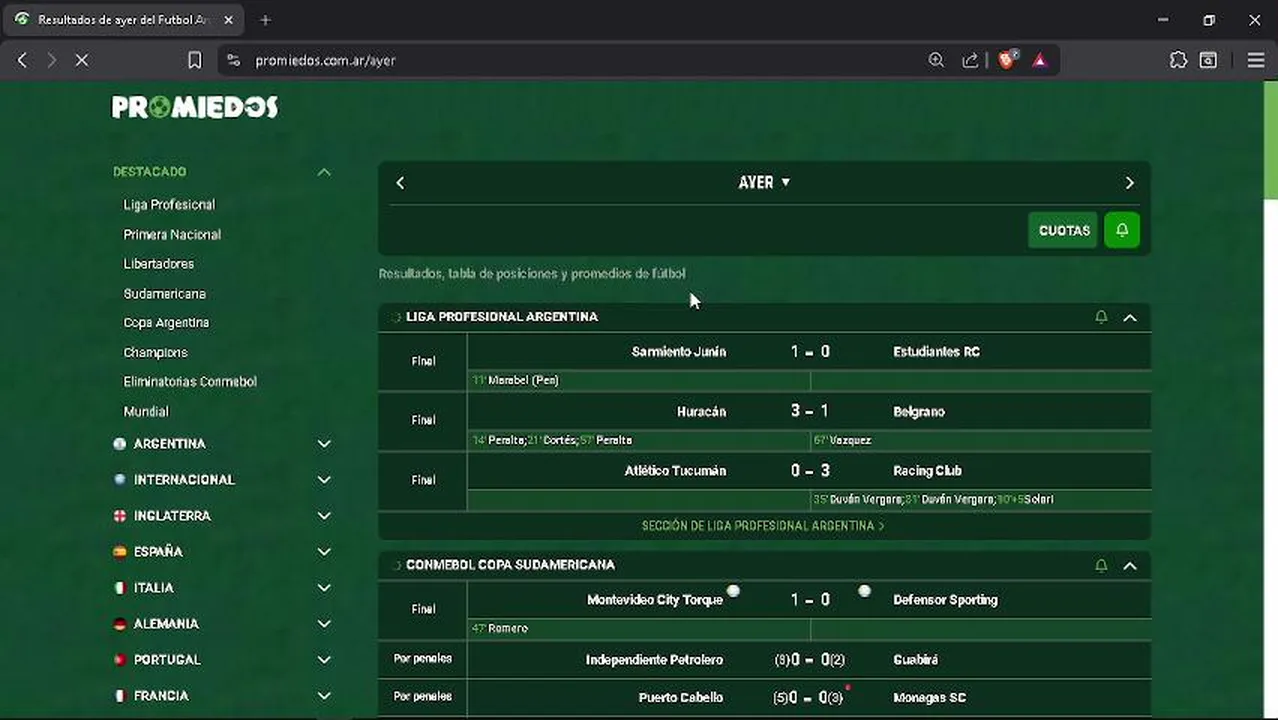
Task: Click Alemania flag icon in sidebar
Action: pyautogui.click(x=120, y=624)
